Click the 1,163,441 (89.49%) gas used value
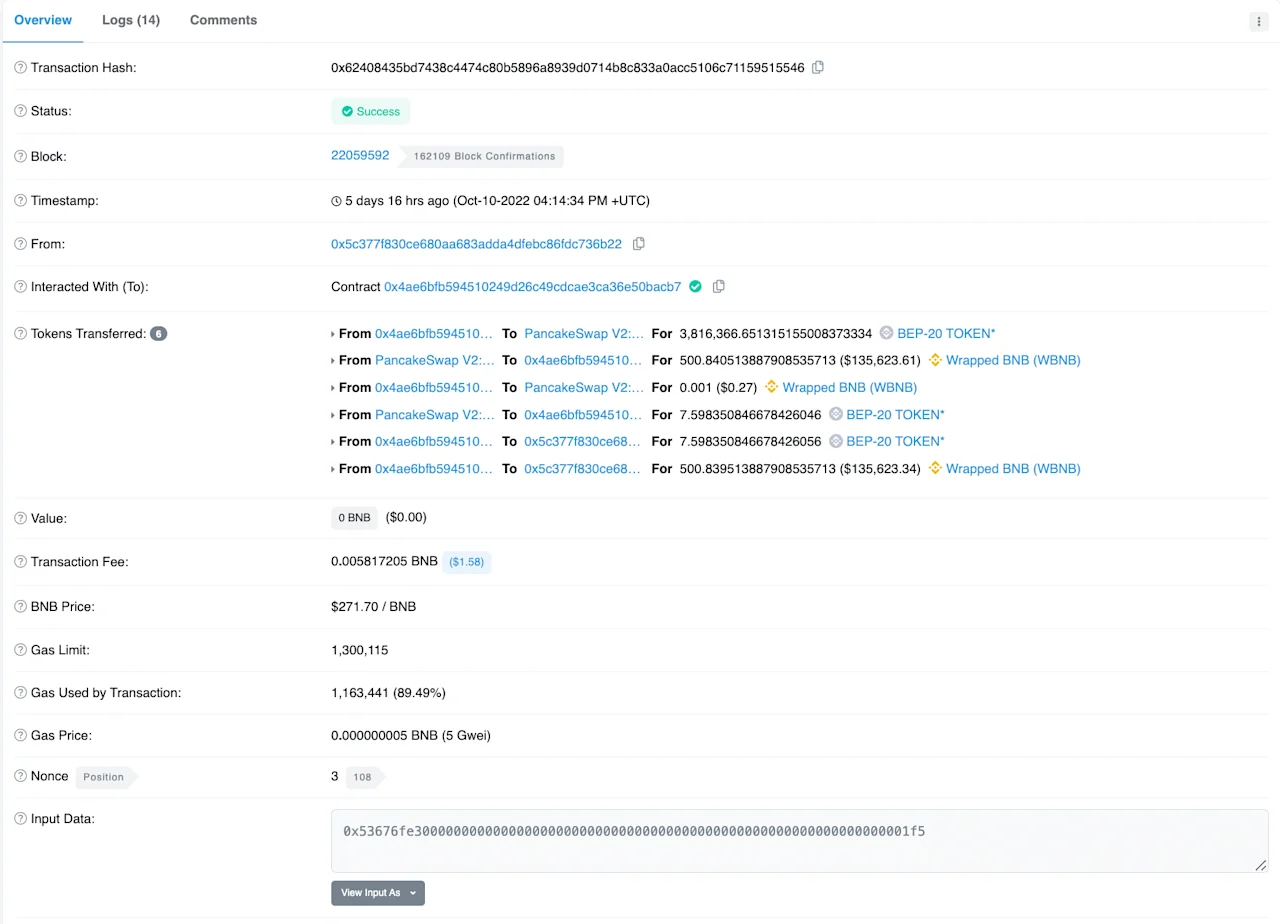This screenshot has height=924, width=1280. pyautogui.click(x=388, y=692)
